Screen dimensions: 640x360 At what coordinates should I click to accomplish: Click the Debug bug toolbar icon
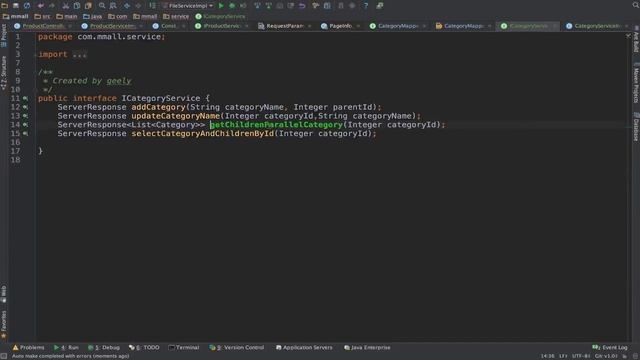pyautogui.click(x=232, y=6)
